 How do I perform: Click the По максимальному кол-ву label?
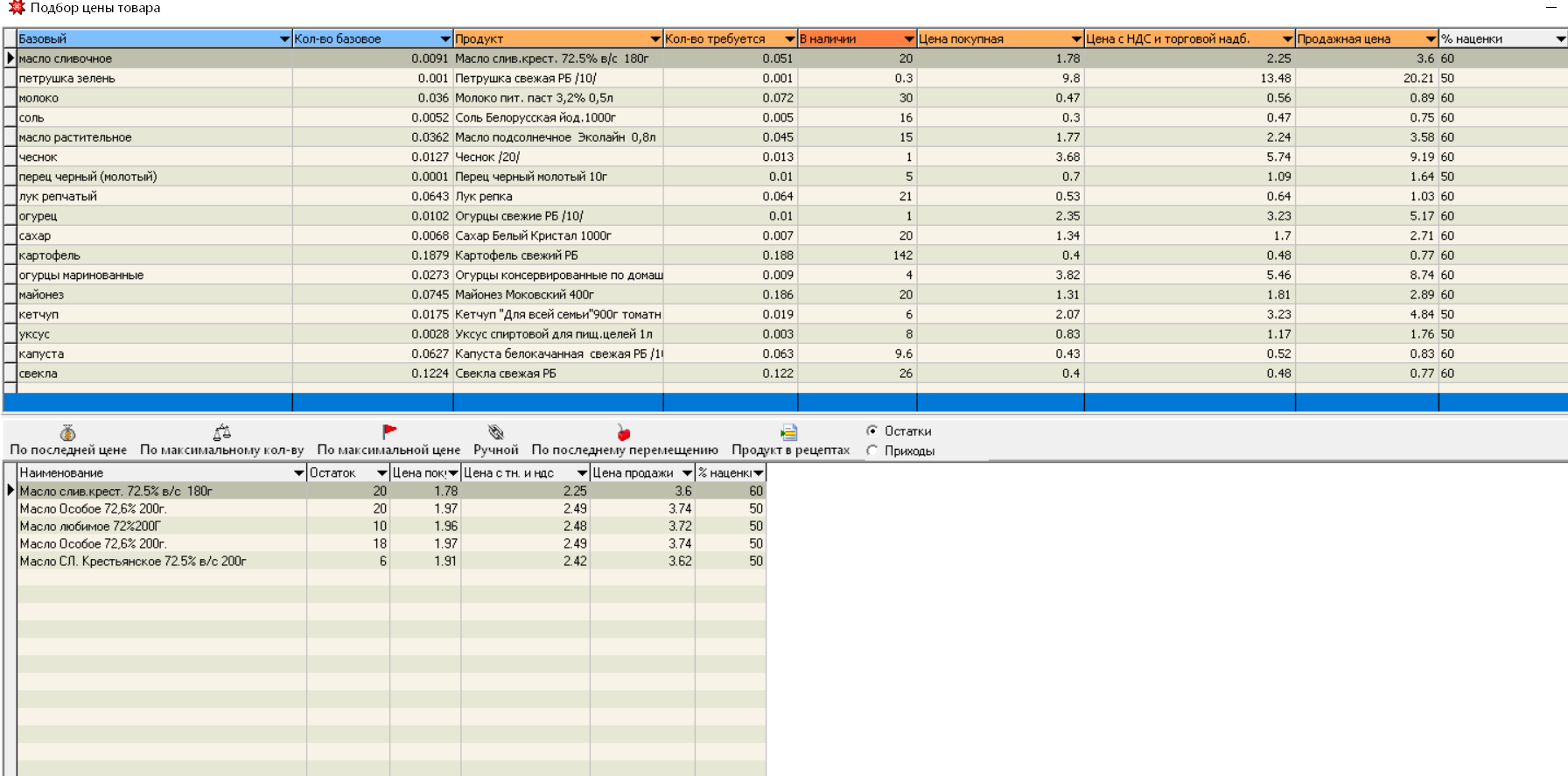point(222,450)
